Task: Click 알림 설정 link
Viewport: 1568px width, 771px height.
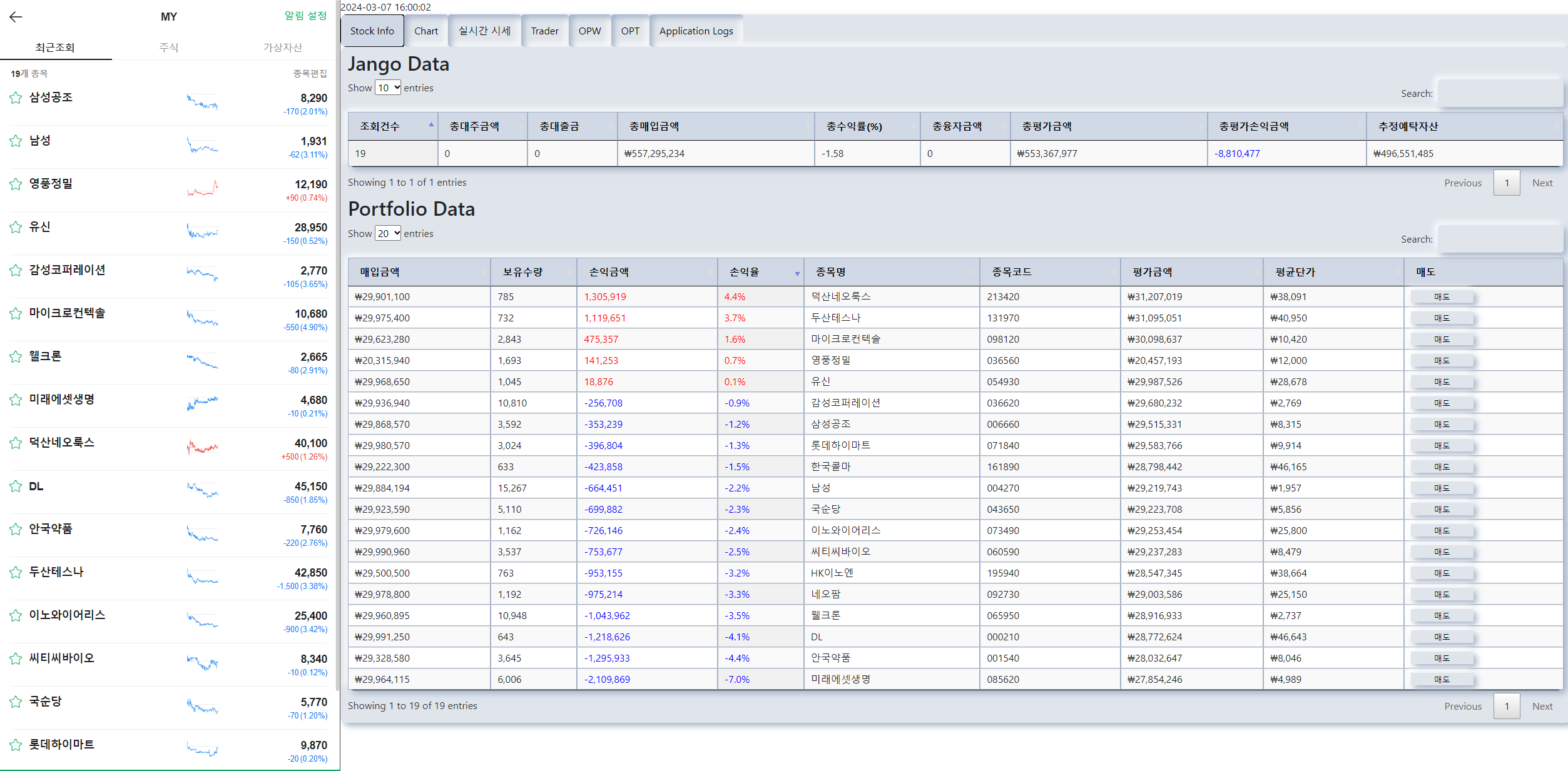Action: tap(305, 16)
